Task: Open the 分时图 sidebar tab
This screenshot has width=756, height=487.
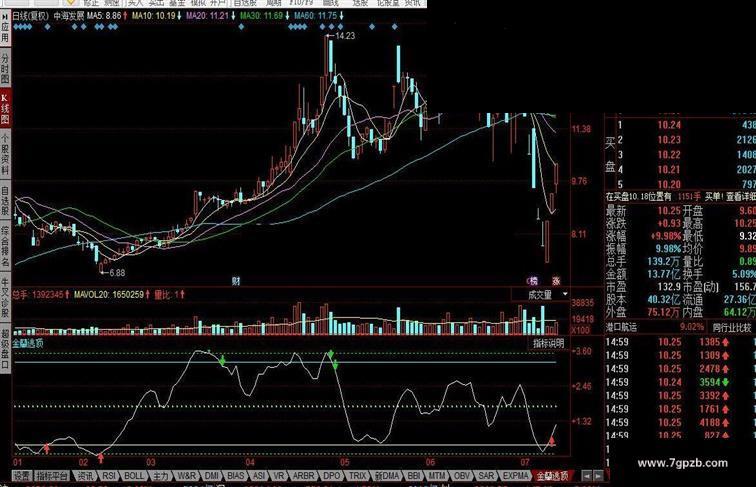Action: click(x=5, y=68)
